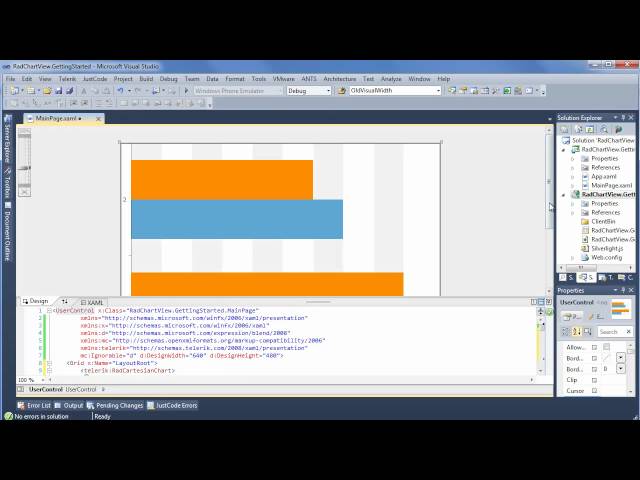Click Show All Files icon in Solution Explorer

tap(579, 129)
